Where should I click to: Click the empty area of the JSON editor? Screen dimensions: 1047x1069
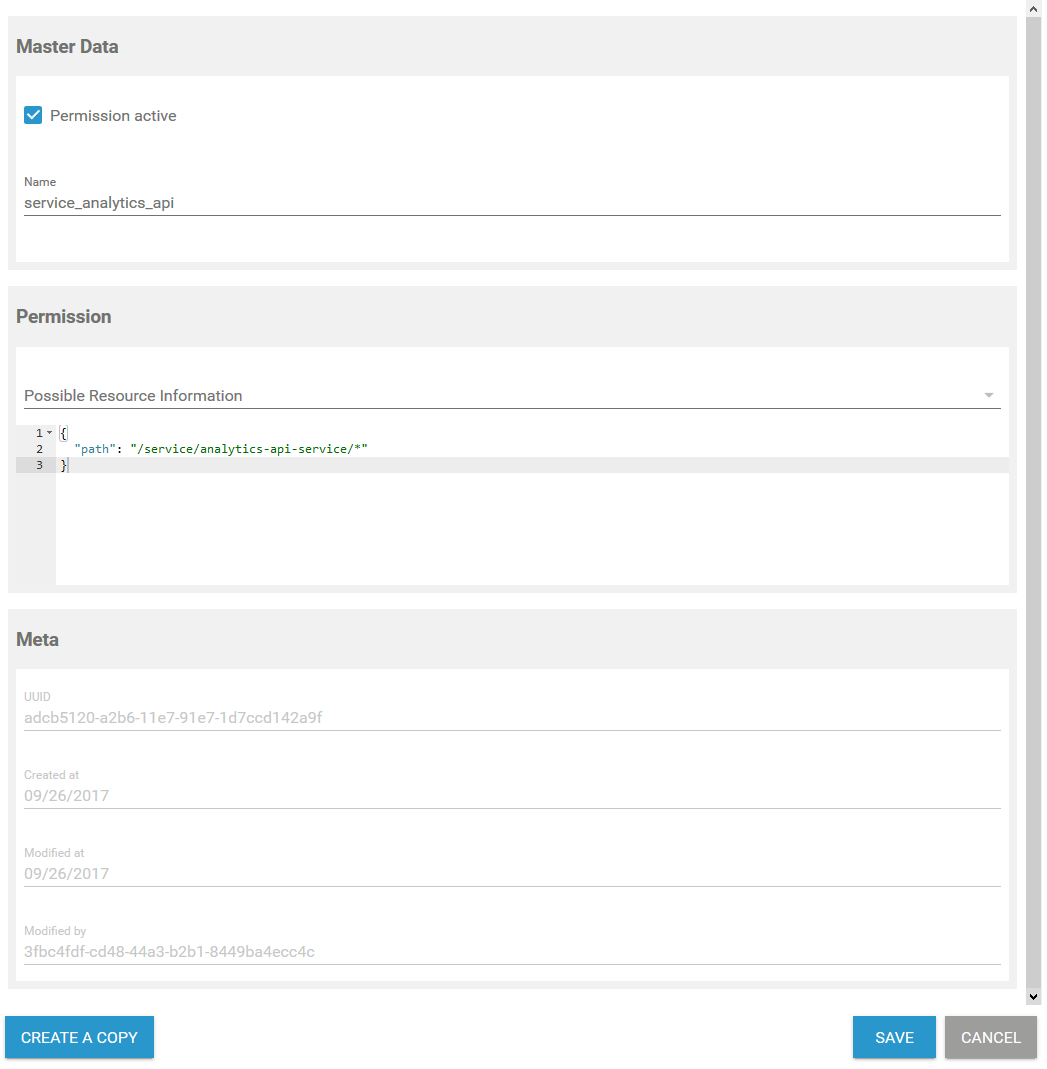pyautogui.click(x=530, y=530)
